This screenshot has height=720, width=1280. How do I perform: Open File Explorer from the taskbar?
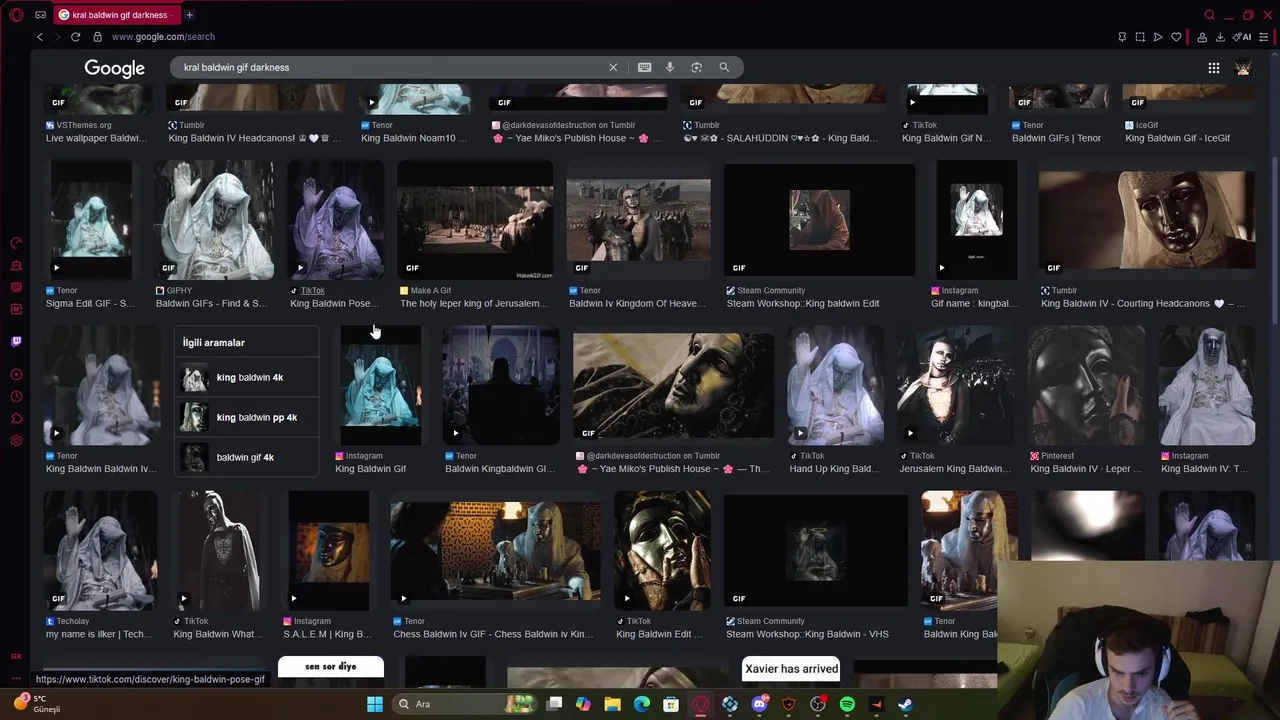click(x=612, y=704)
